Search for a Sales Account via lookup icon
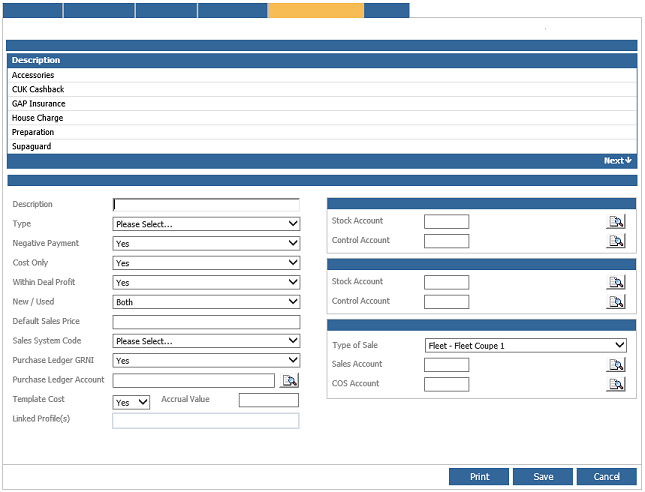This screenshot has height=492, width=645. click(x=616, y=365)
